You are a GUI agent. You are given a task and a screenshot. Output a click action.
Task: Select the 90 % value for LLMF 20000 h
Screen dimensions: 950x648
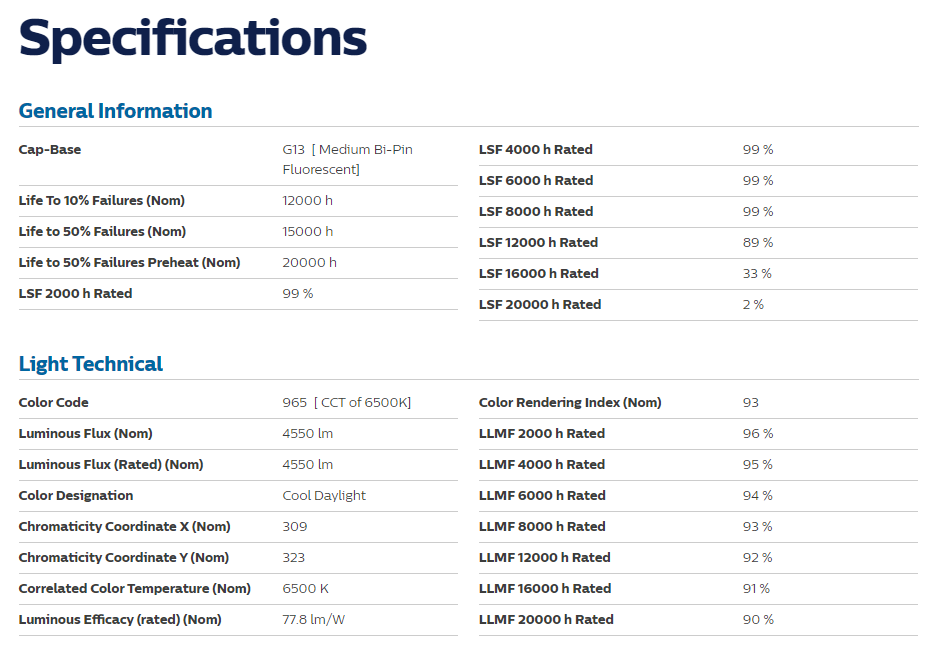(758, 620)
